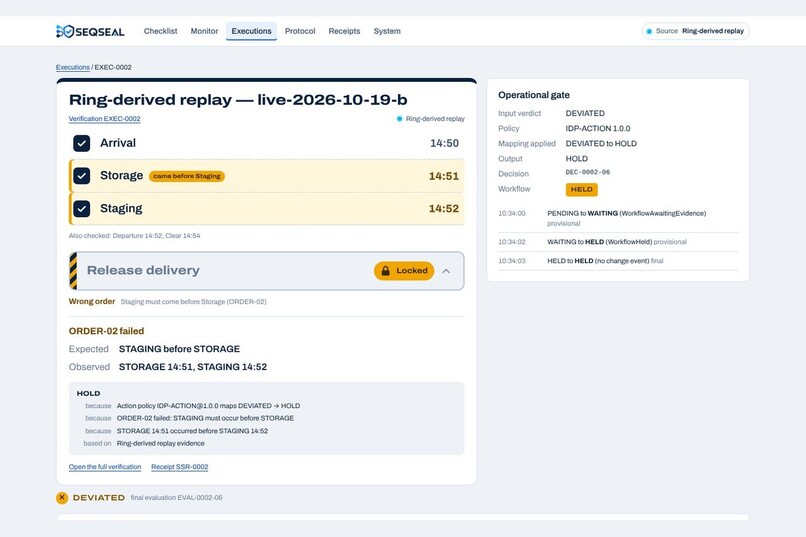Toggle the Storage checkbox

tap(82, 176)
